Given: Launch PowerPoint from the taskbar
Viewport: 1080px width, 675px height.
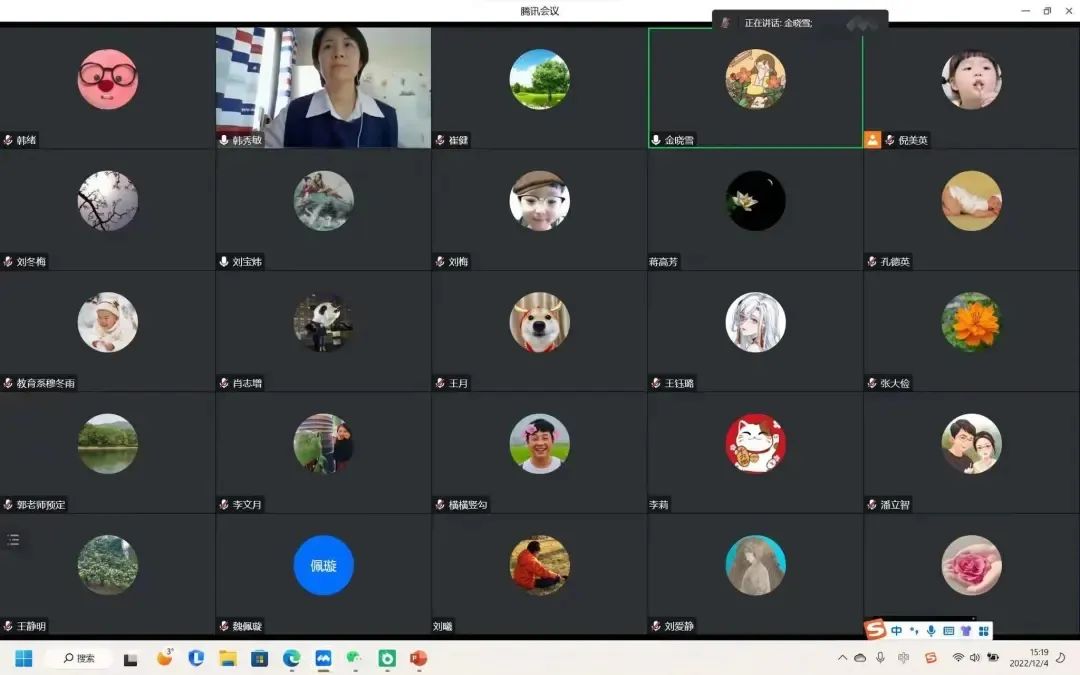Looking at the screenshot, I should point(418,658).
